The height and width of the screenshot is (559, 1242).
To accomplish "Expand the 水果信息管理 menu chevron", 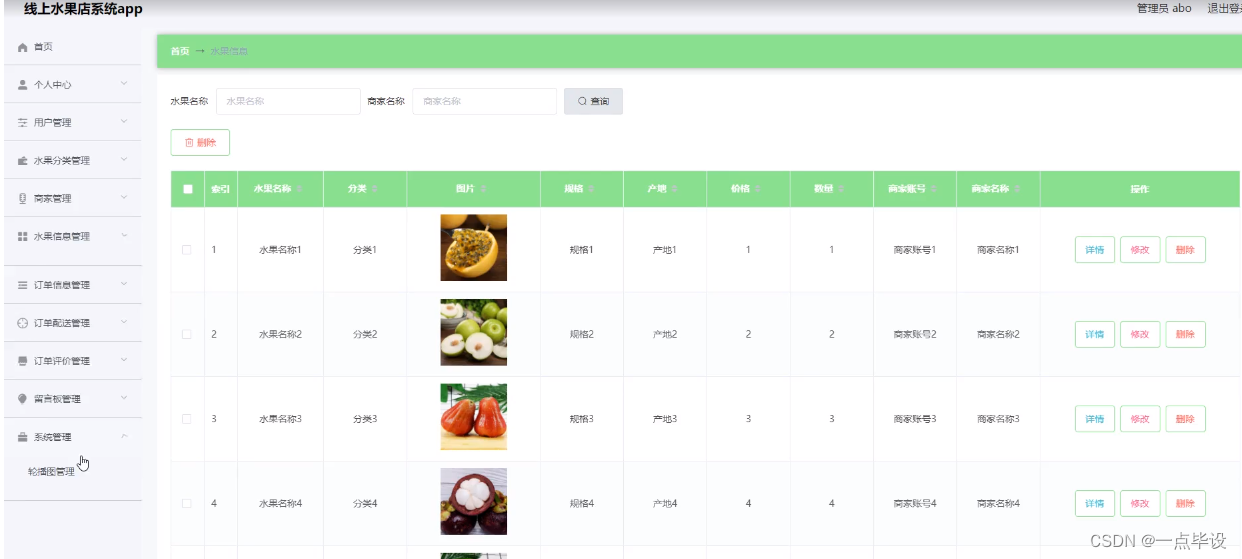I will [124, 236].
